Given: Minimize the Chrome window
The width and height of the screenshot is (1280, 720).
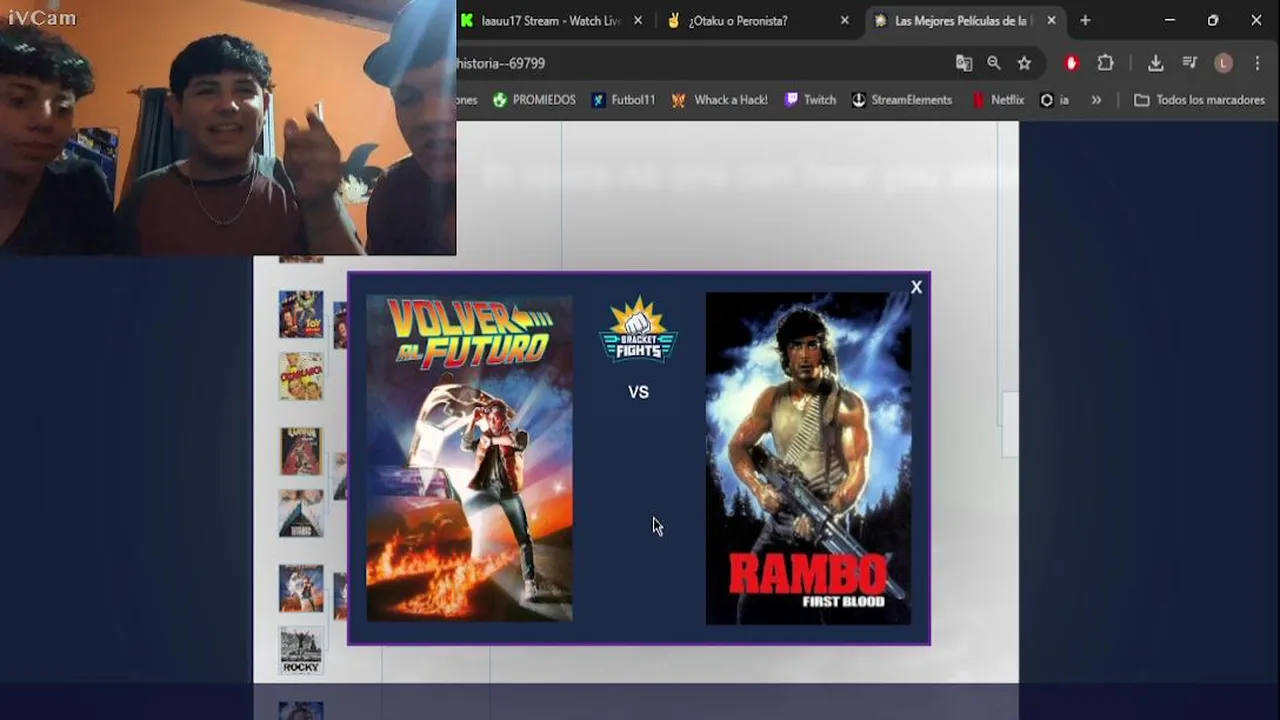Looking at the screenshot, I should (1170, 20).
